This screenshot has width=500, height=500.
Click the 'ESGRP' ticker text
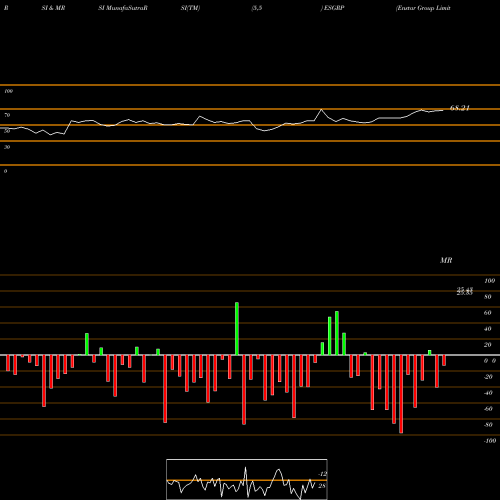pyautogui.click(x=334, y=8)
